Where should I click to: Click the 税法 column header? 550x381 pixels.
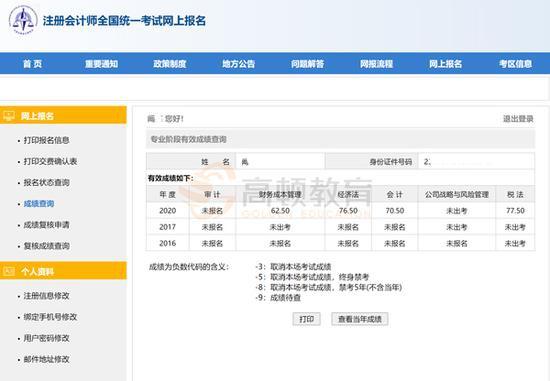[515, 194]
